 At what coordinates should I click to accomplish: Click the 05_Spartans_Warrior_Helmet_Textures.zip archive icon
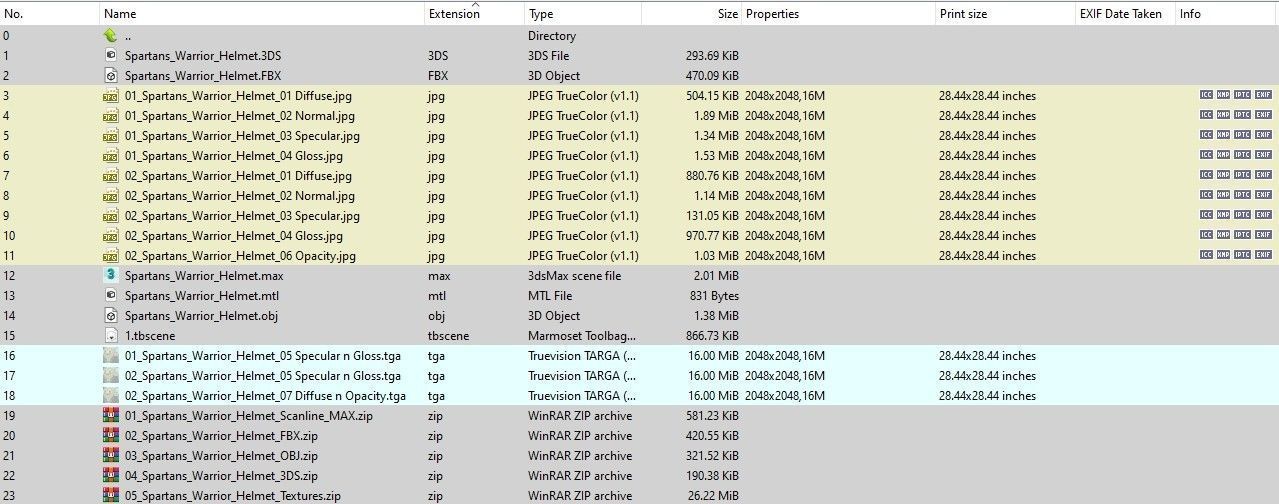coord(110,495)
